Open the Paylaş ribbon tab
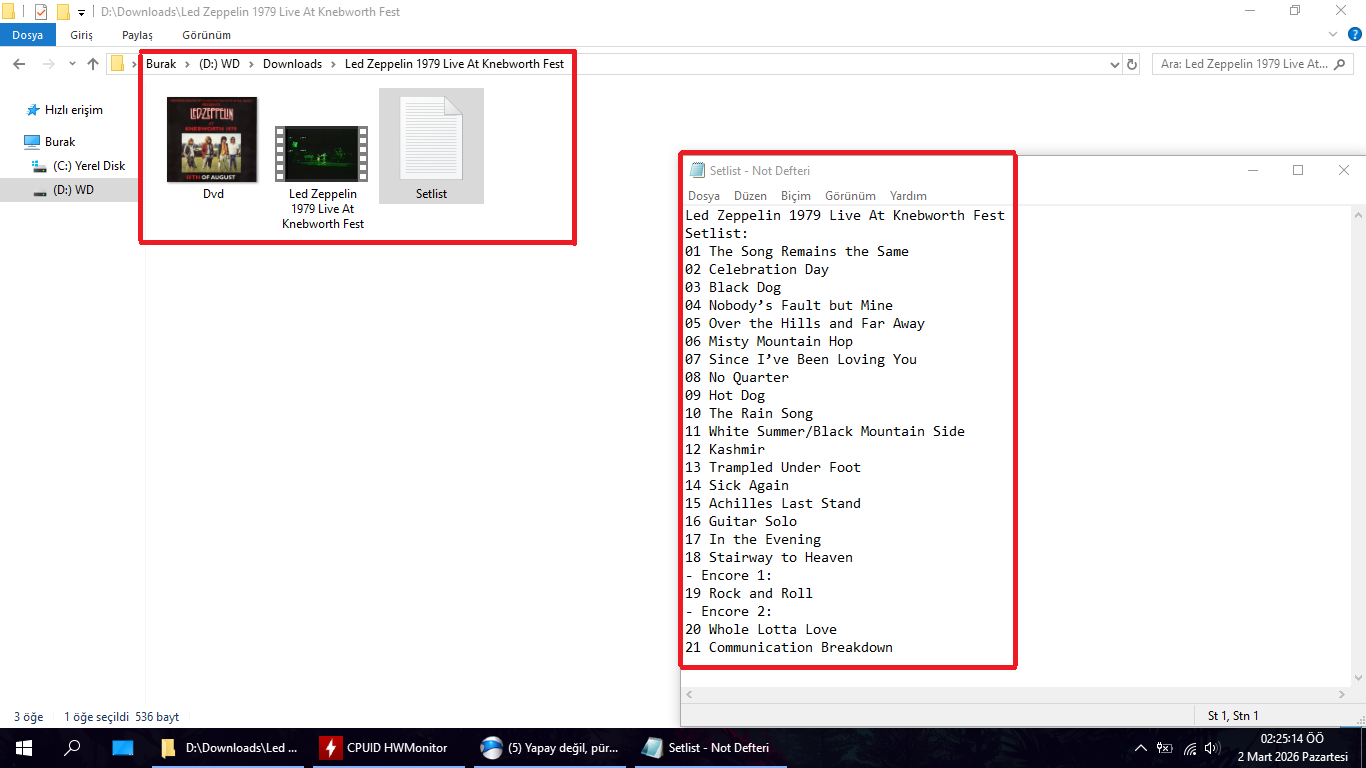1366x768 pixels. point(137,35)
